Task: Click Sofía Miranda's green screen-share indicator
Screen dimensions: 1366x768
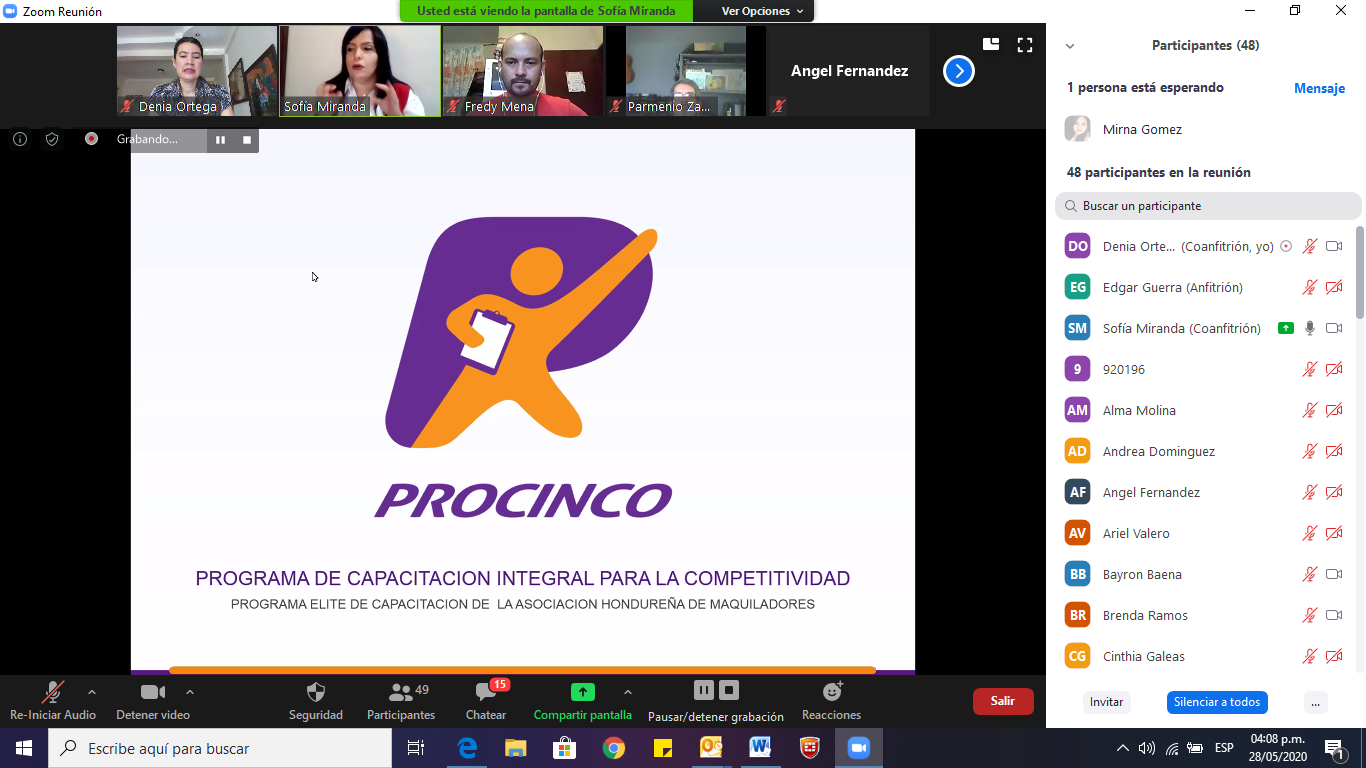Action: pos(1286,328)
